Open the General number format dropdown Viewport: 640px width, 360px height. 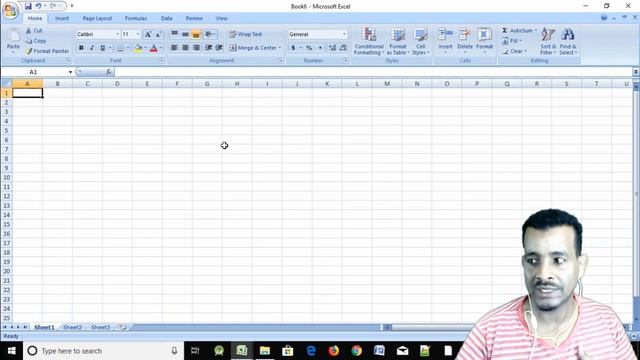pos(344,34)
